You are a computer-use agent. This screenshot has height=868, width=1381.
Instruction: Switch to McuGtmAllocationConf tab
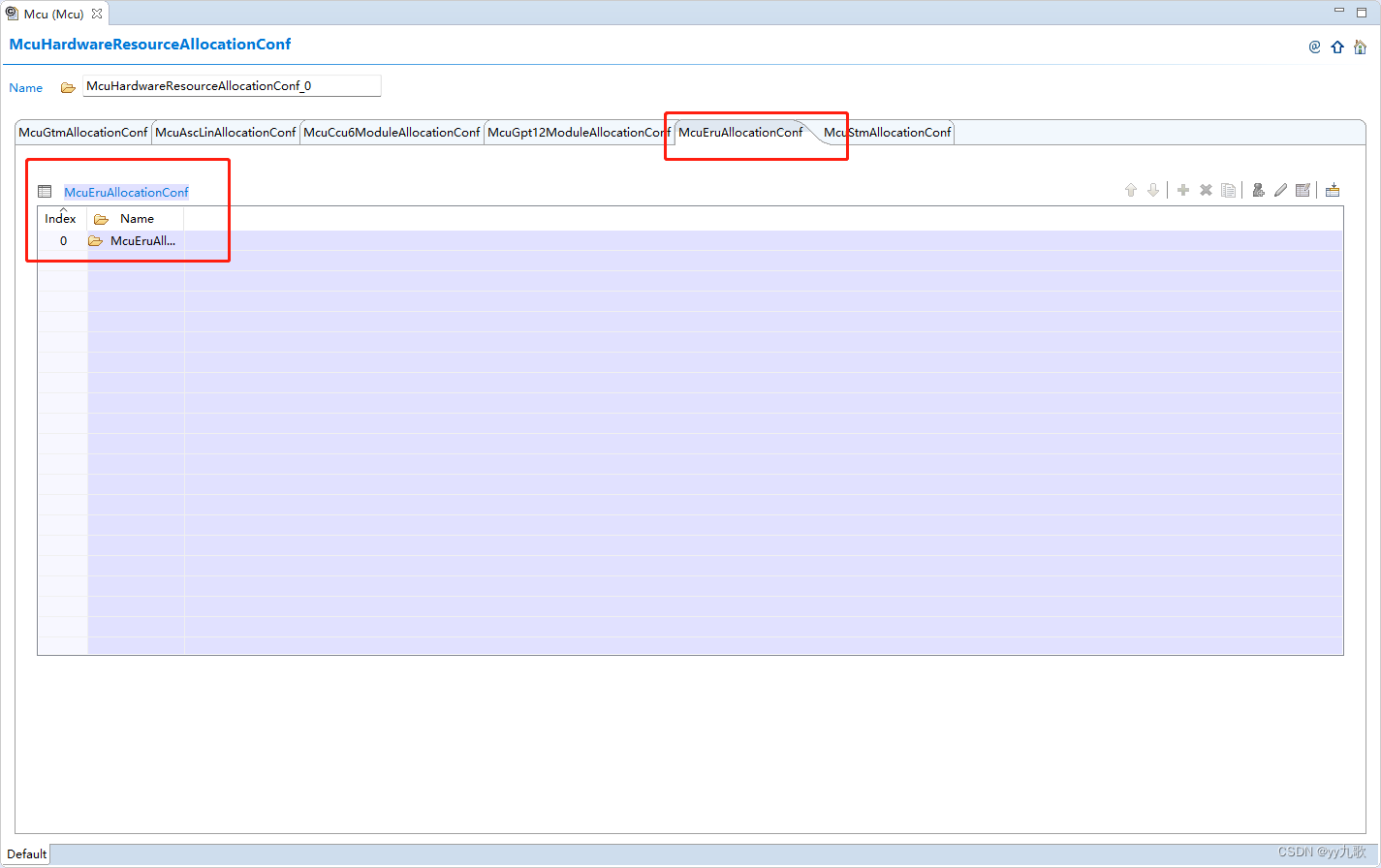[x=83, y=133]
